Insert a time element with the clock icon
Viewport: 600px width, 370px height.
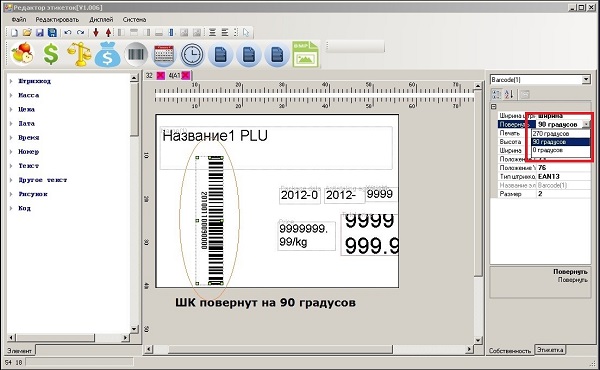point(192,54)
